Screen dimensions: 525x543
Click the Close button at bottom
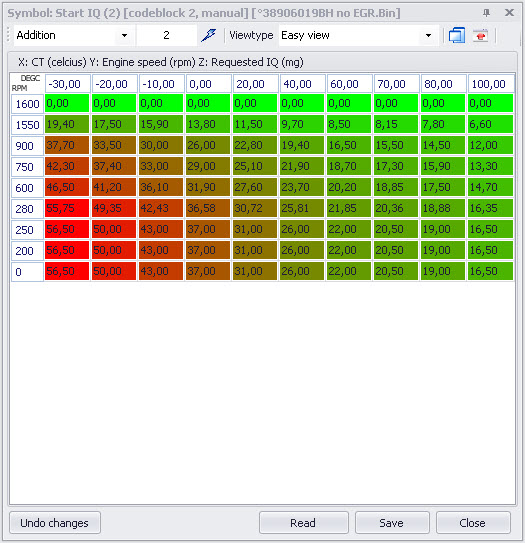point(473,523)
